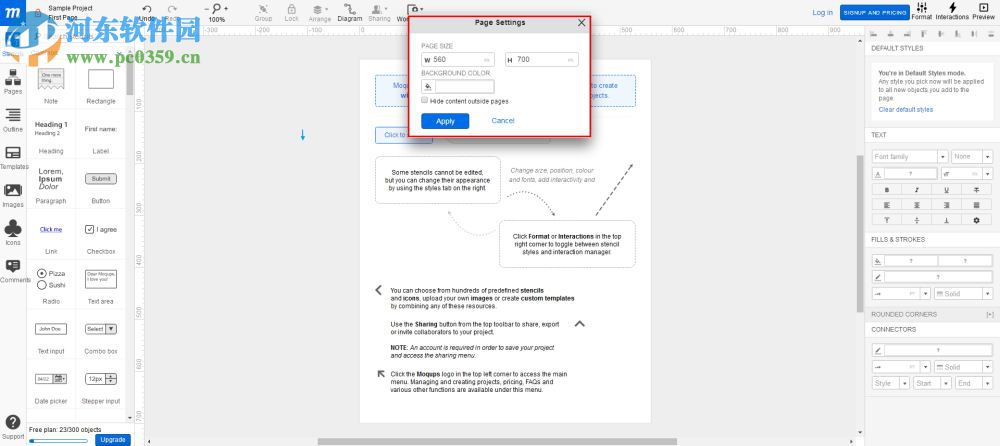Screen dimensions: 1000x446
Task: Click the Upgrade button
Action: (113, 440)
